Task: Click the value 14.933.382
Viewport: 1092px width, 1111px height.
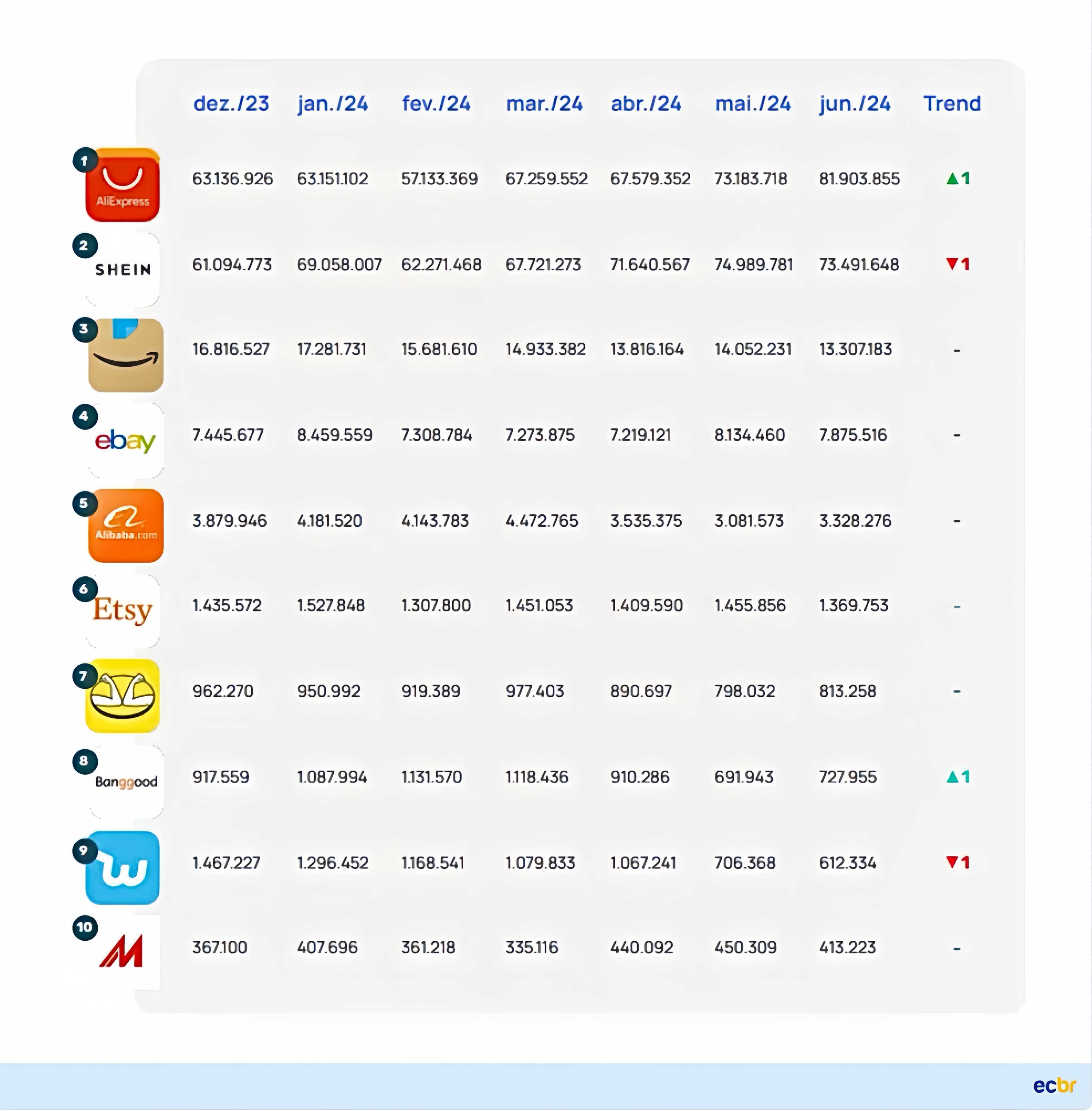Action: (545, 349)
